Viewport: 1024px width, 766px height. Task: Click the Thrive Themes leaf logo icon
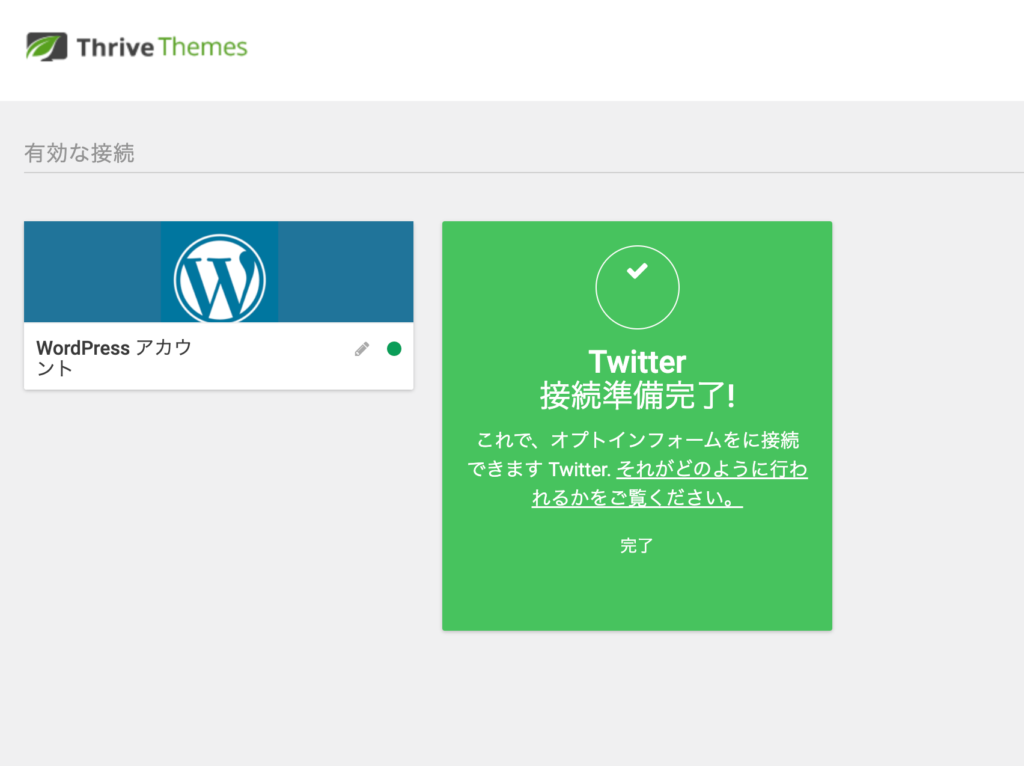[x=46, y=46]
